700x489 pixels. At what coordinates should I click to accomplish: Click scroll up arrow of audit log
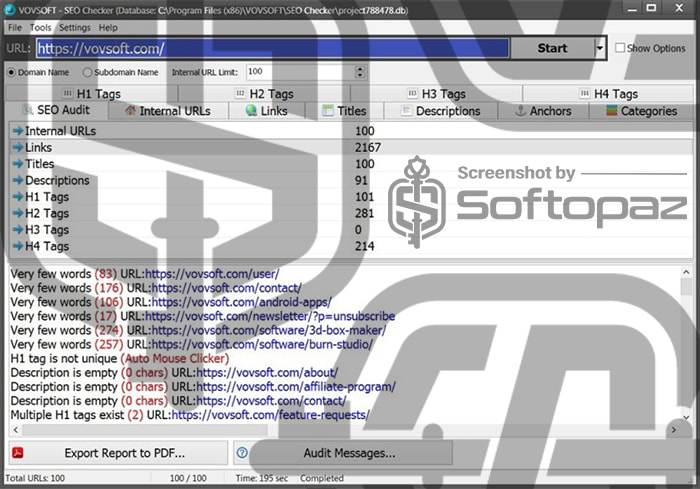pos(686,272)
